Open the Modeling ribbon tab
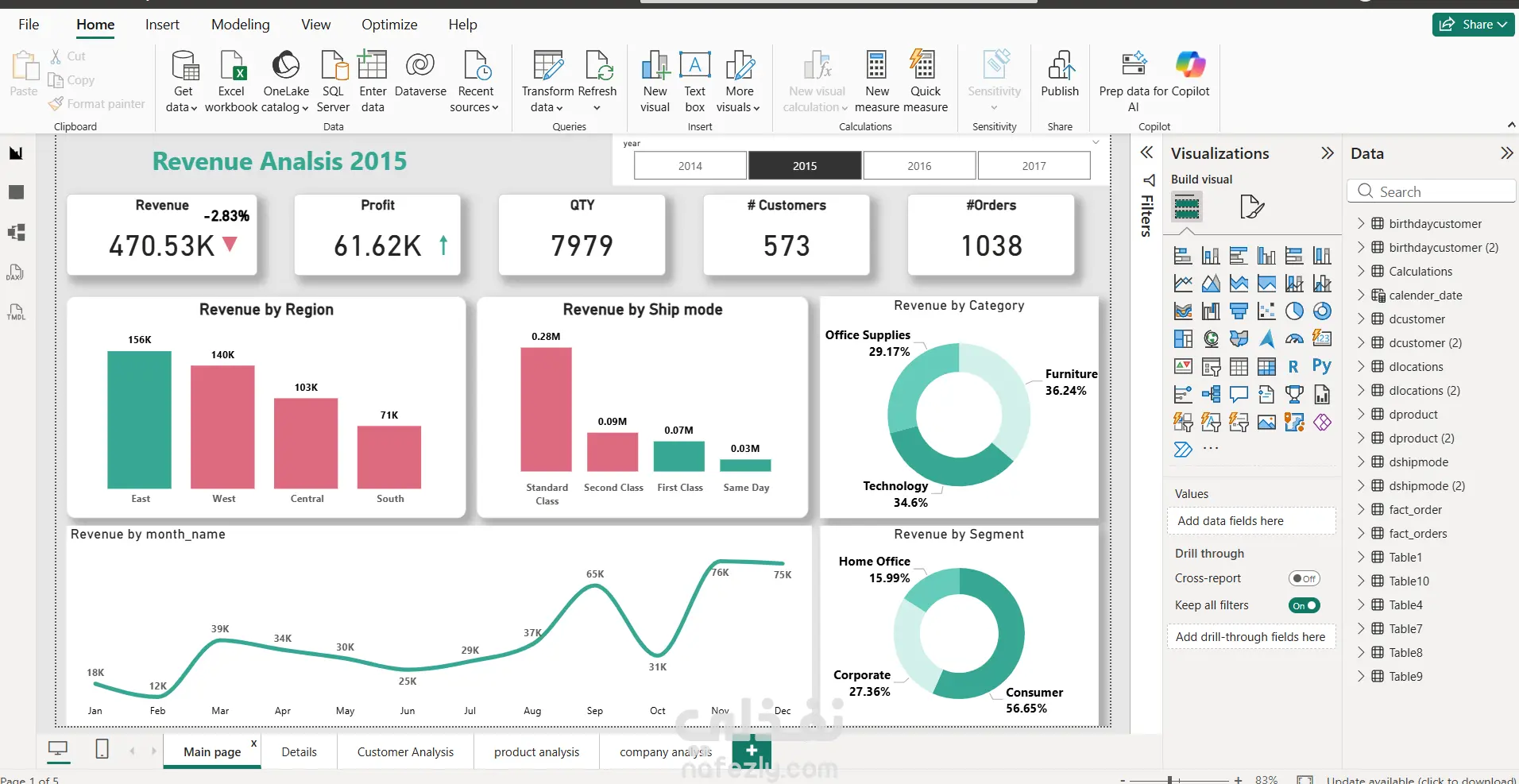 pos(241,25)
